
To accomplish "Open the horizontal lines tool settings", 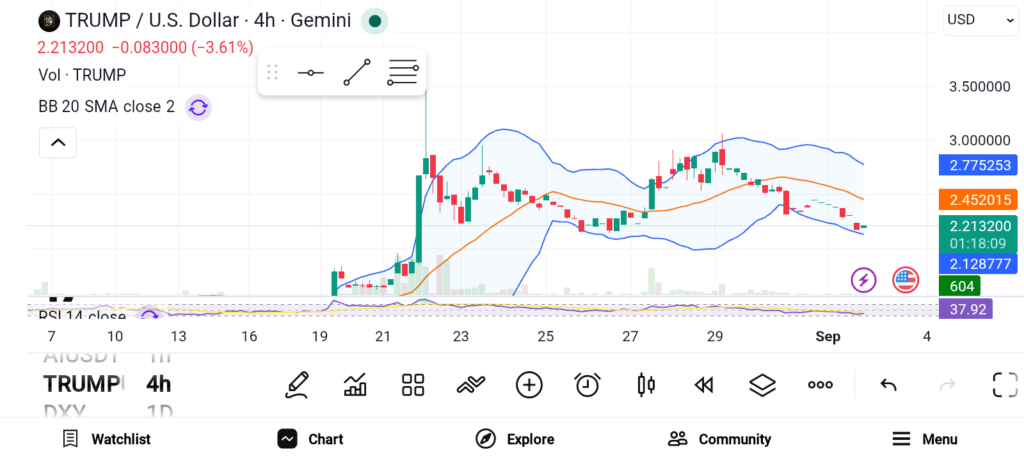I will pyautogui.click(x=402, y=72).
